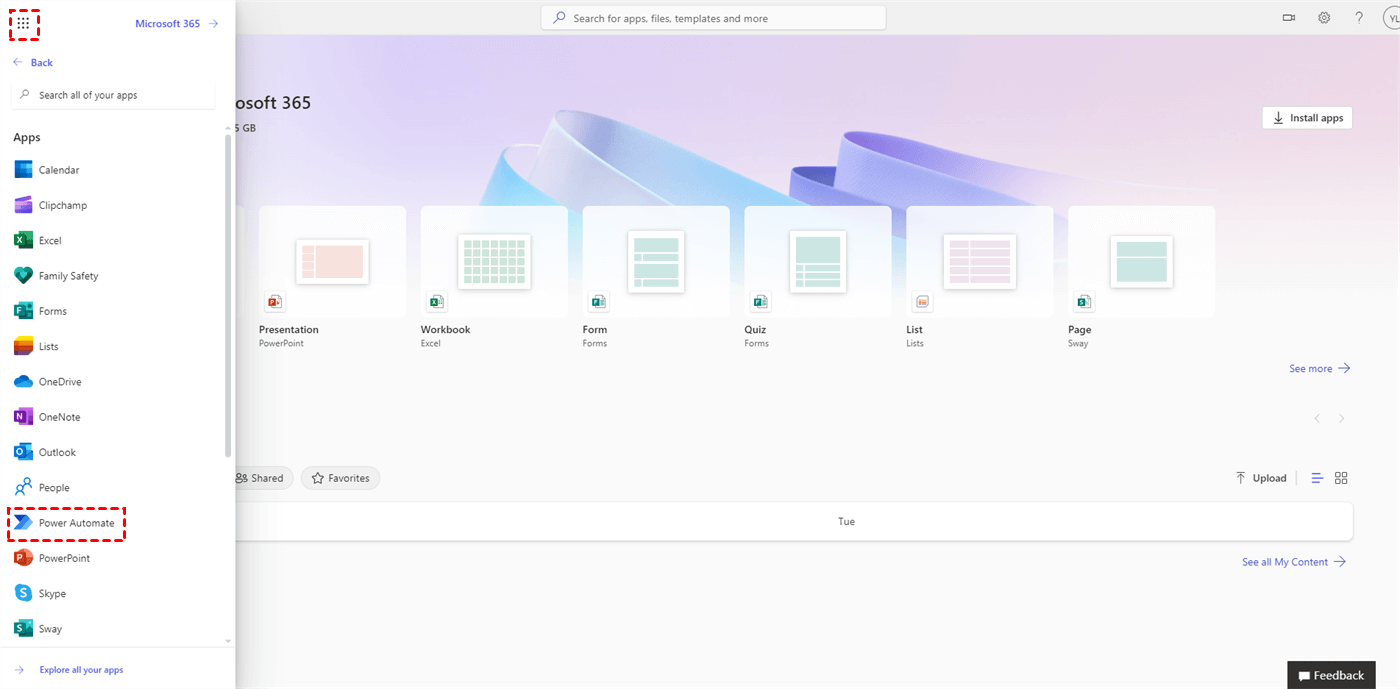
Task: Launch Skype app icon
Action: point(24,593)
